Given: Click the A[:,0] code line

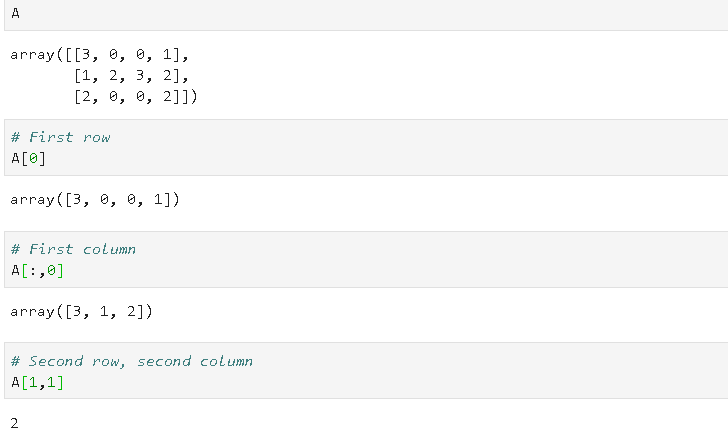Looking at the screenshot, I should (37, 270).
